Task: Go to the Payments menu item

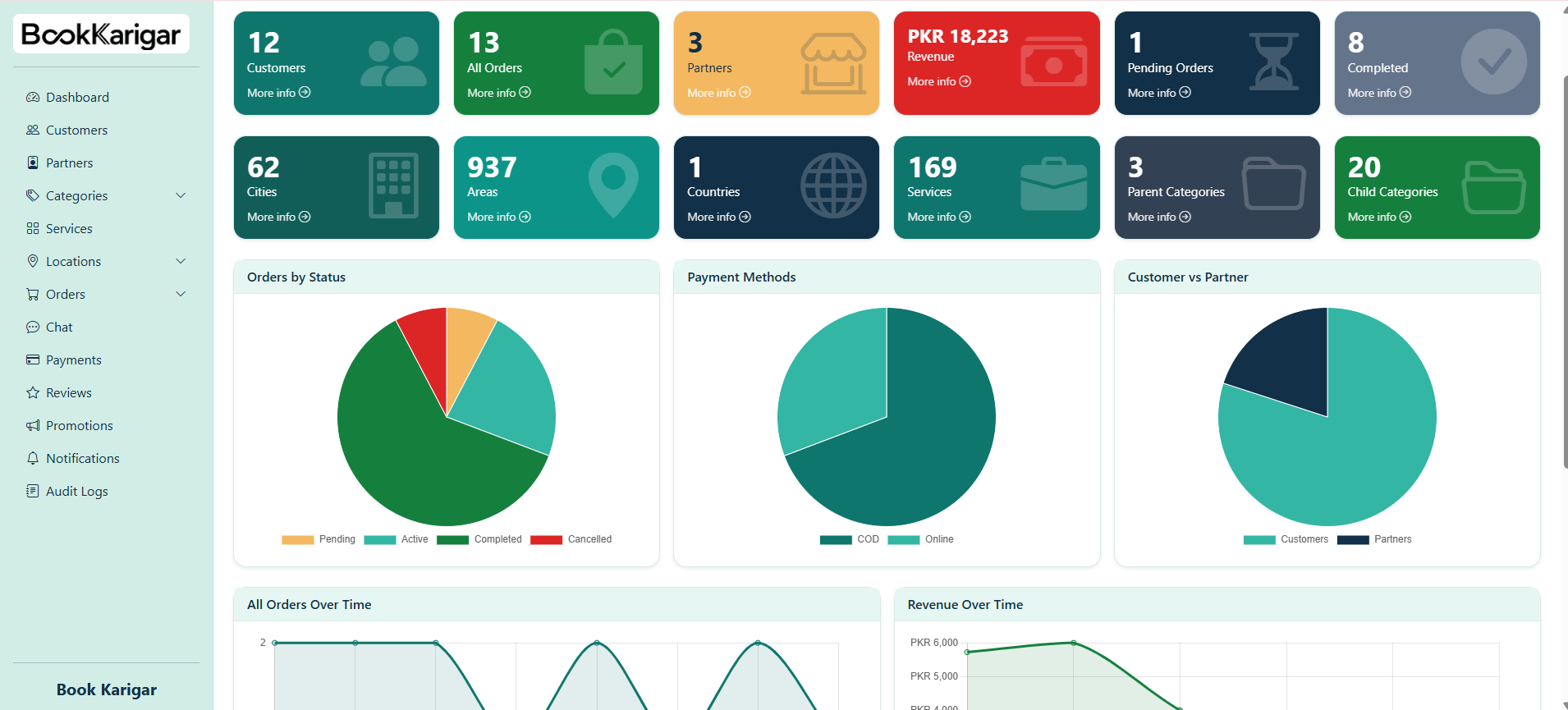Action: [x=107, y=360]
